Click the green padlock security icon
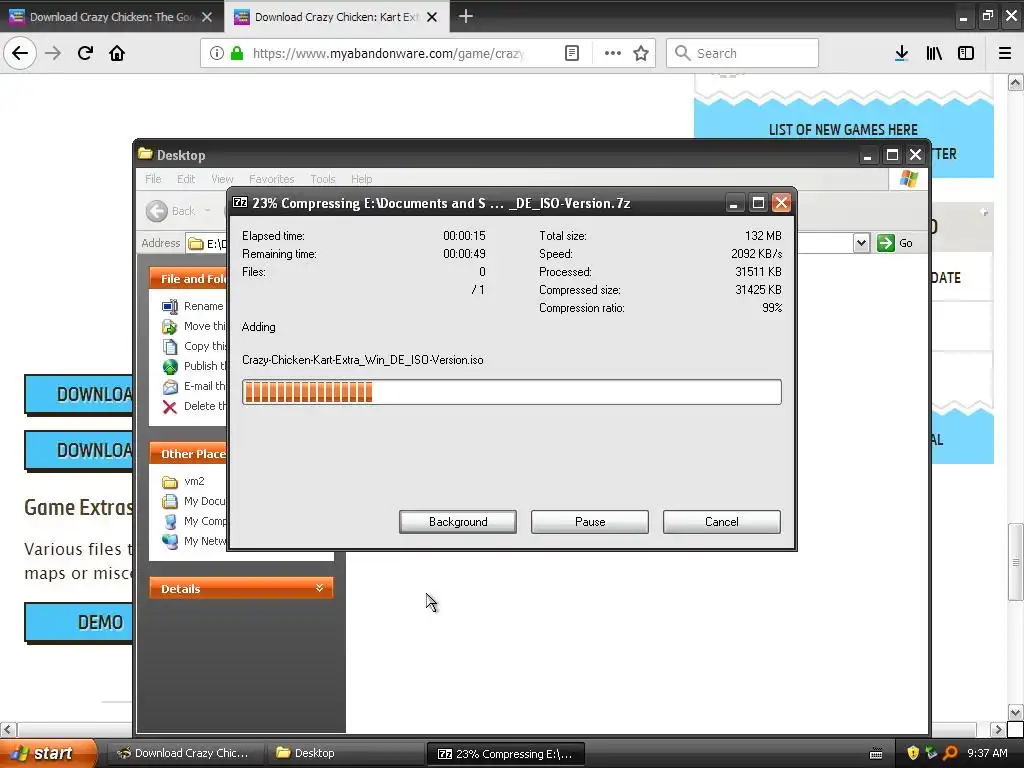Image resolution: width=1024 pixels, height=768 pixels. 237,53
